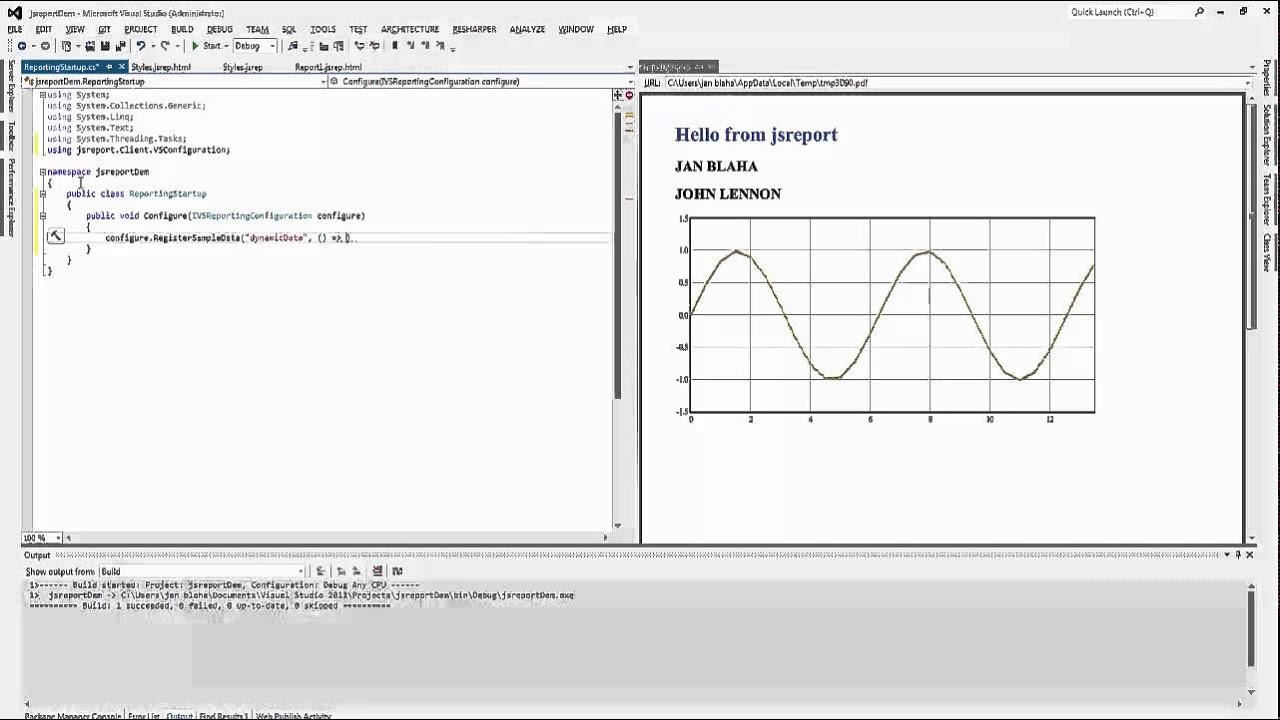Viewport: 1280px width, 720px height.
Task: Click the Go to Previous Message output icon
Action: point(341,571)
